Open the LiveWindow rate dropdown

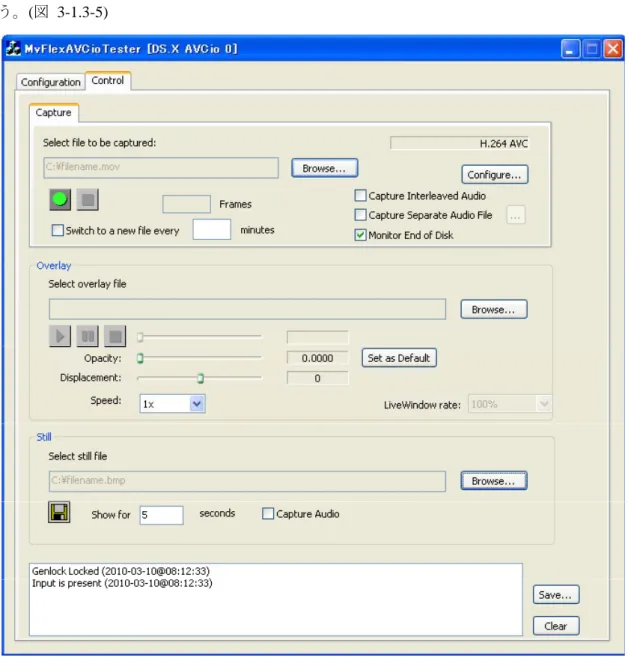pos(544,404)
